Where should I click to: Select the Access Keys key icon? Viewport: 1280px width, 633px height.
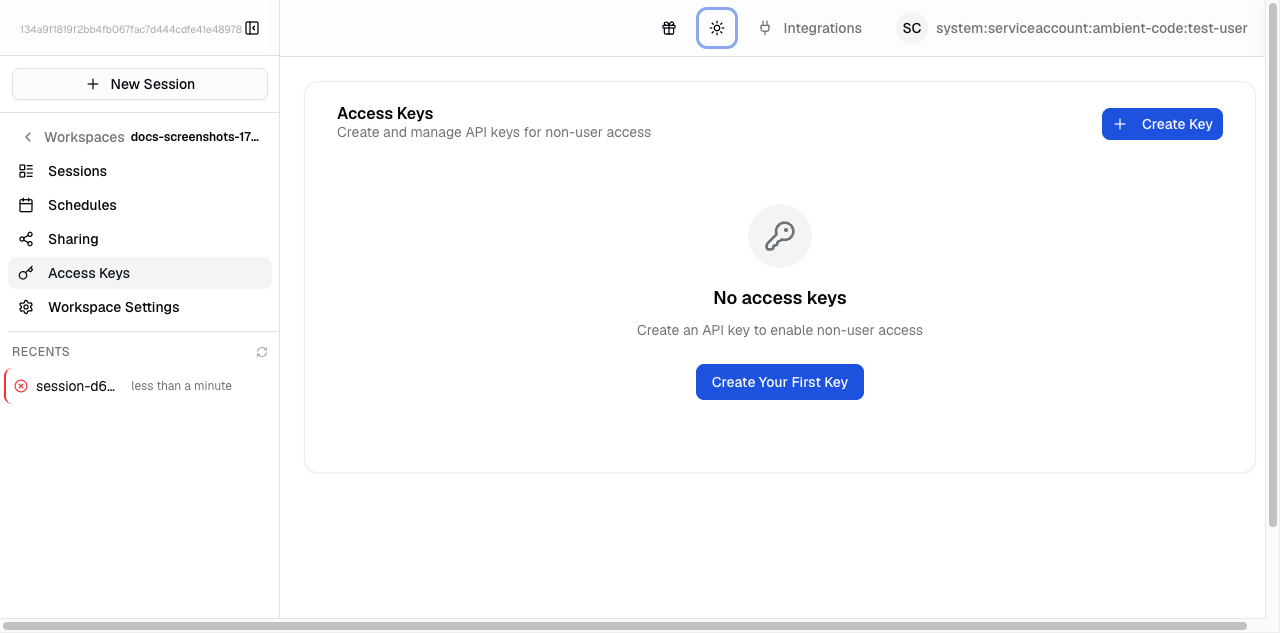(x=26, y=272)
